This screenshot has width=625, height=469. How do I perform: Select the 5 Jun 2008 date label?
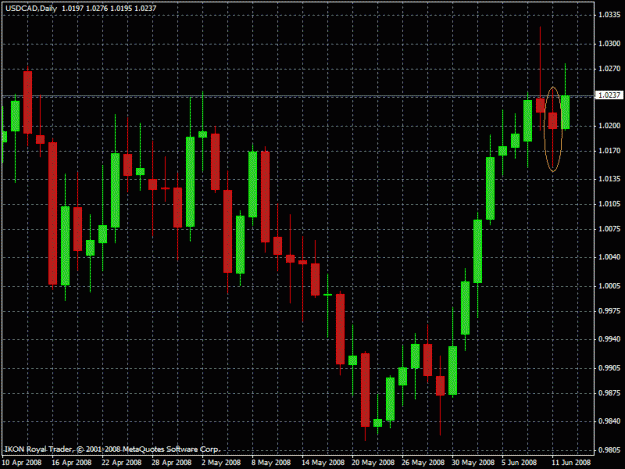click(x=519, y=463)
